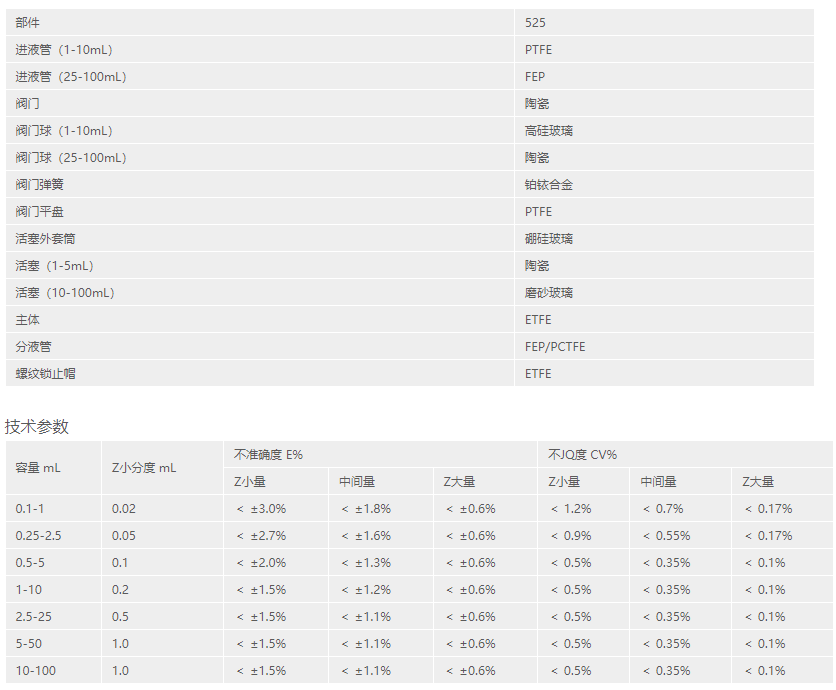Click the 10-100 capacity cell
The image size is (836, 690).
click(36, 670)
